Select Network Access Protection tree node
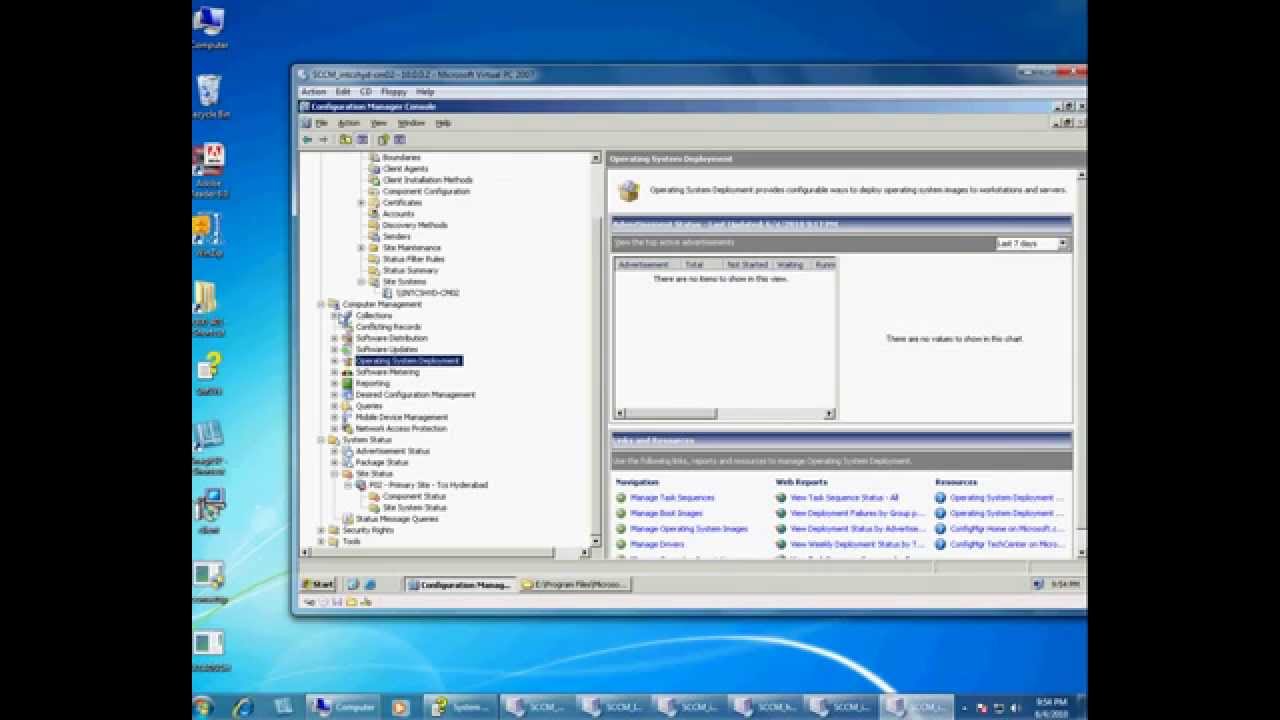The image size is (1280, 720). pos(401,428)
